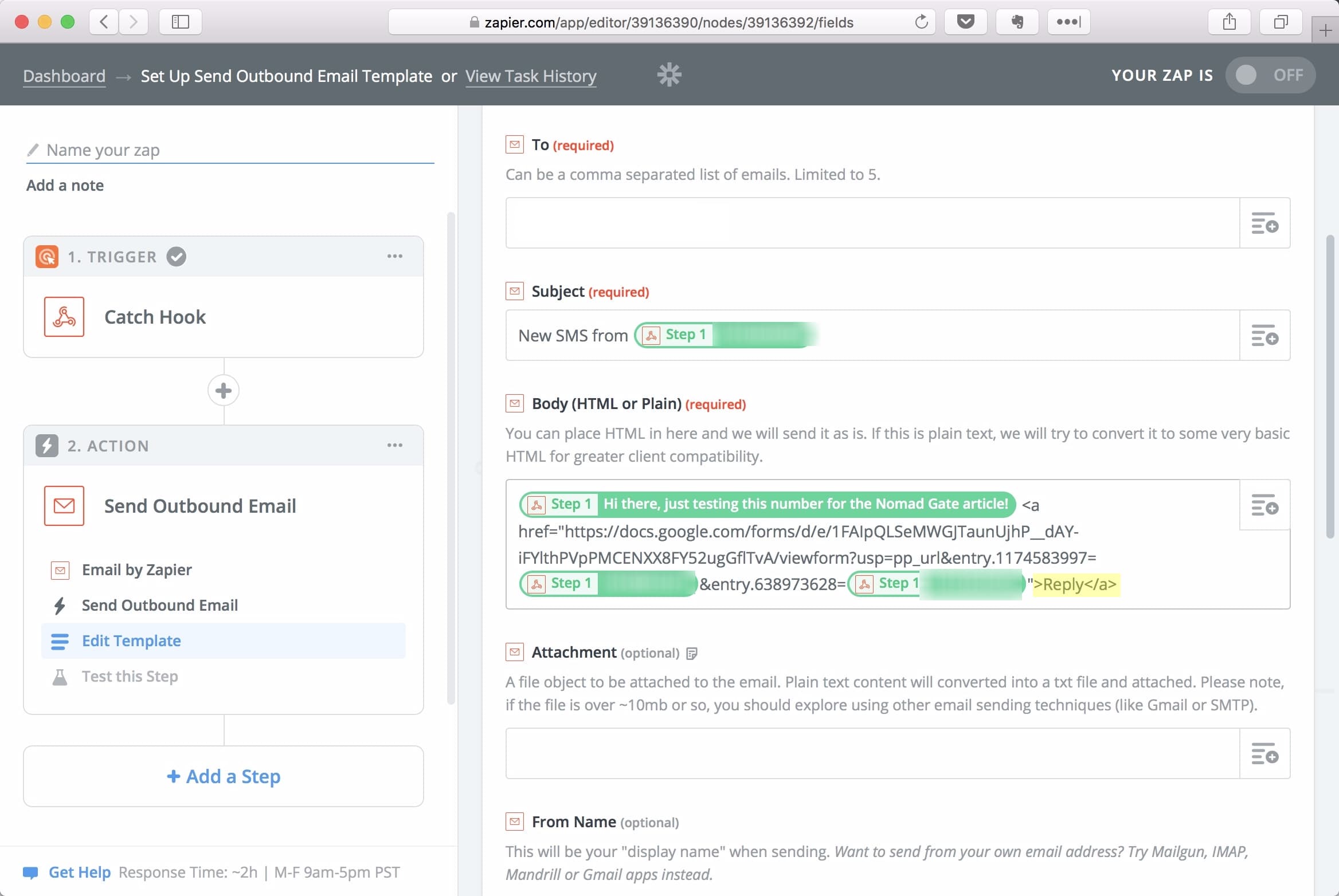Screen dimensions: 1339x896
Task: Open a new tab with plus button
Action: tap(1325, 30)
